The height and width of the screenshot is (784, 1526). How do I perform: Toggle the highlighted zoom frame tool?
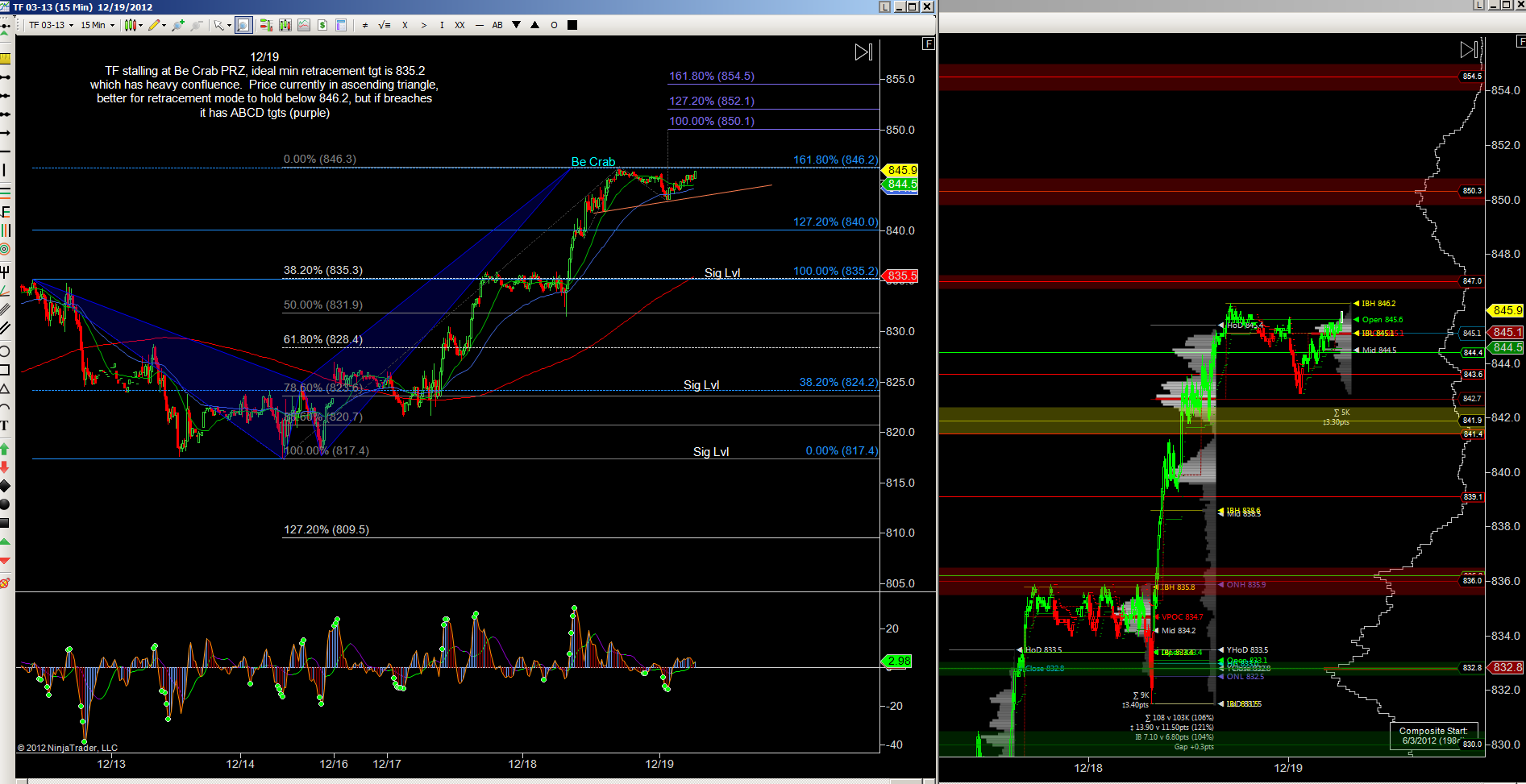(x=243, y=25)
